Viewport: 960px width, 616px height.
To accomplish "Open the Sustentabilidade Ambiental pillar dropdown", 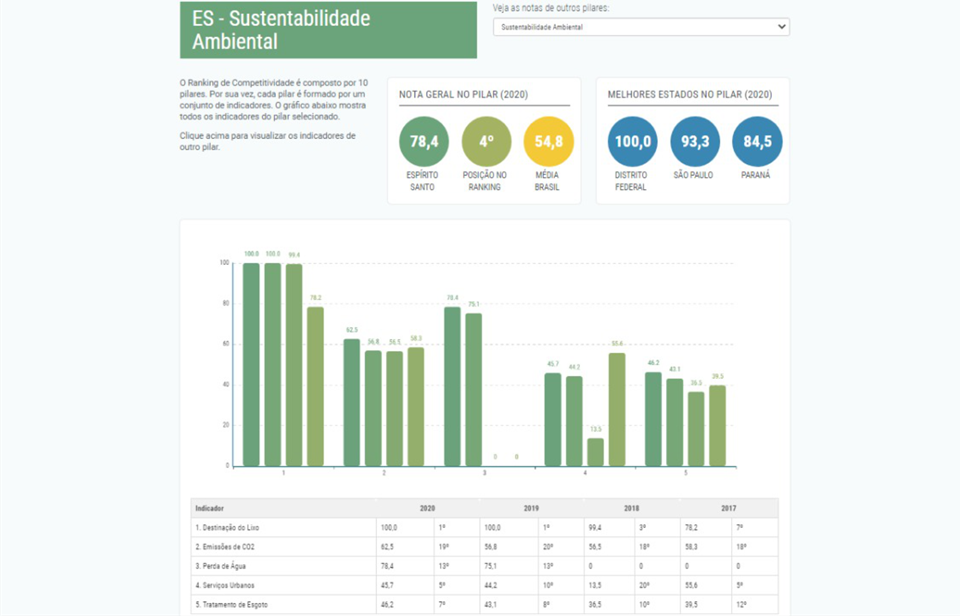I will point(641,27).
